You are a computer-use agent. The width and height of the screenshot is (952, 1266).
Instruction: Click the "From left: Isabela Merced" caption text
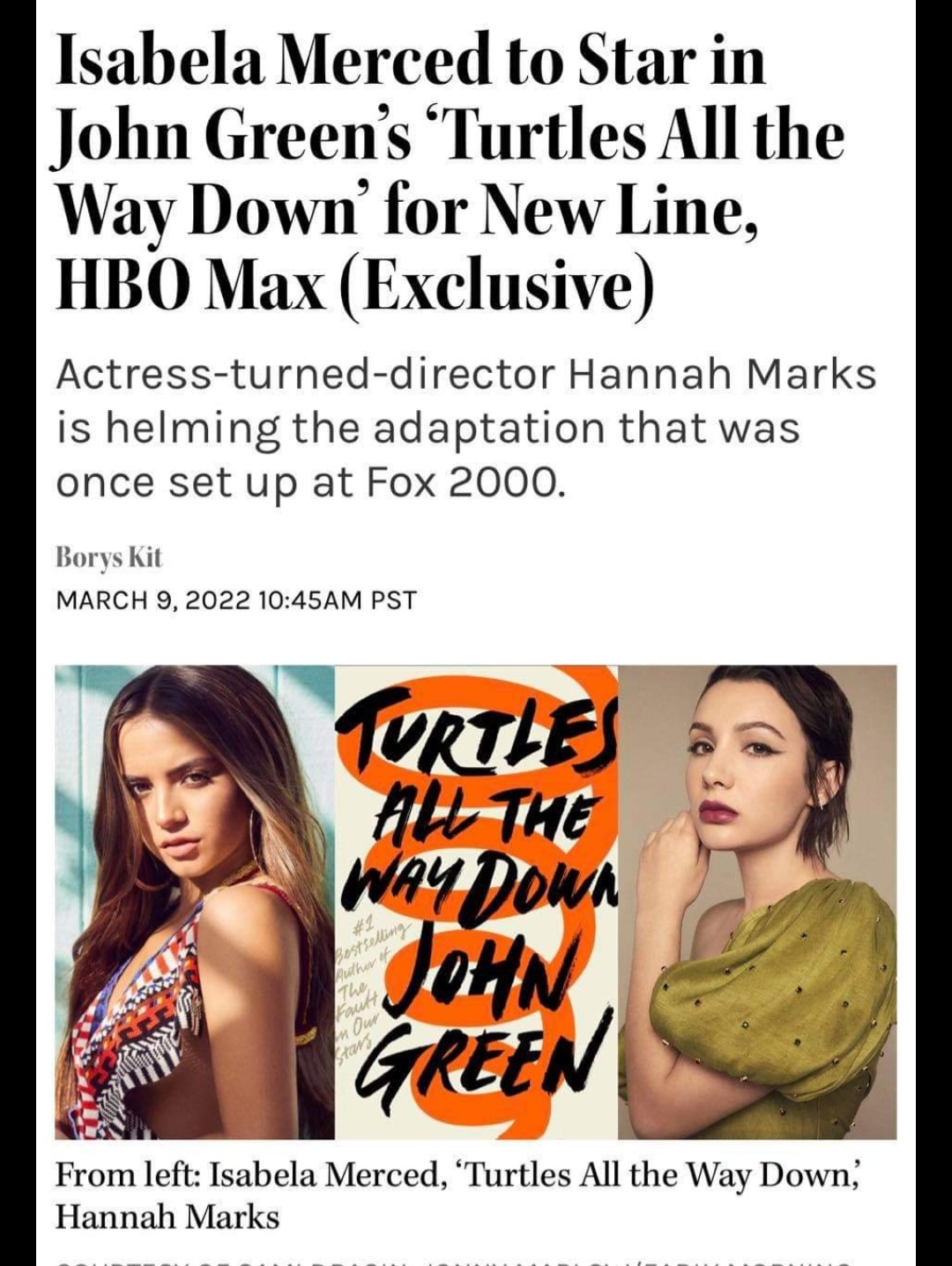point(246,1174)
